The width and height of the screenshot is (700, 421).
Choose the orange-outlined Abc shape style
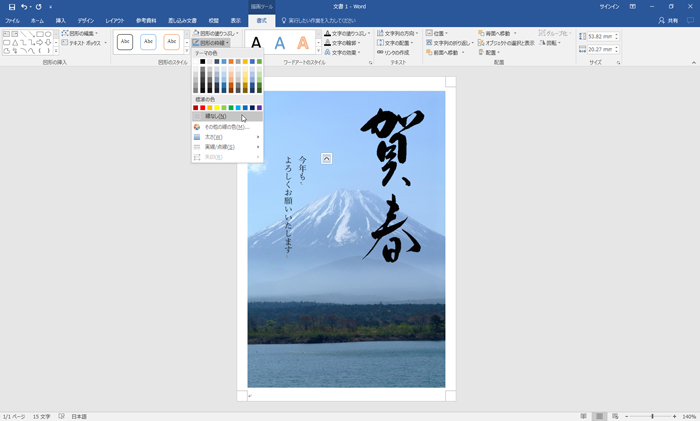pos(172,42)
